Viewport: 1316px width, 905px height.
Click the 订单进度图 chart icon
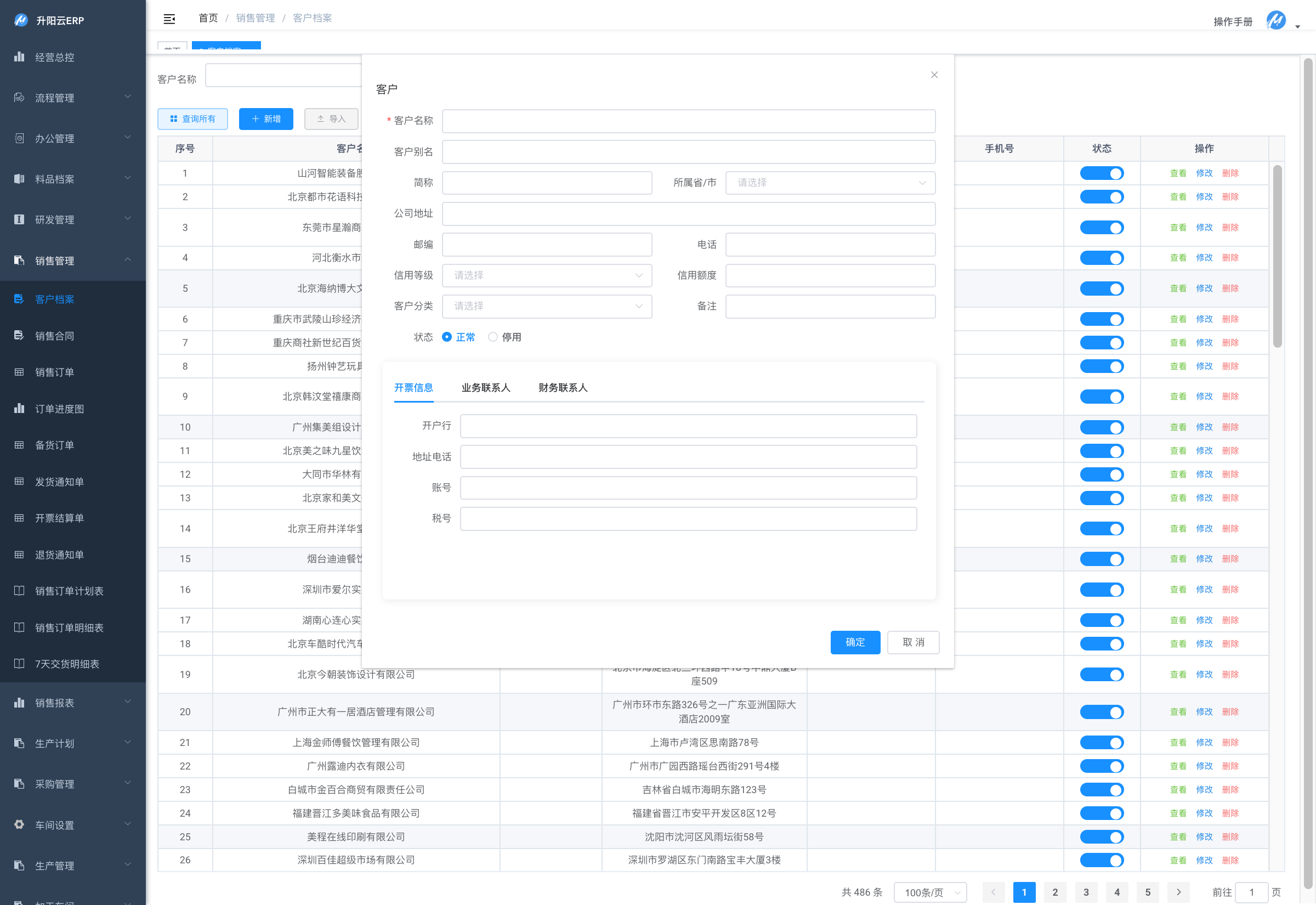coord(19,408)
